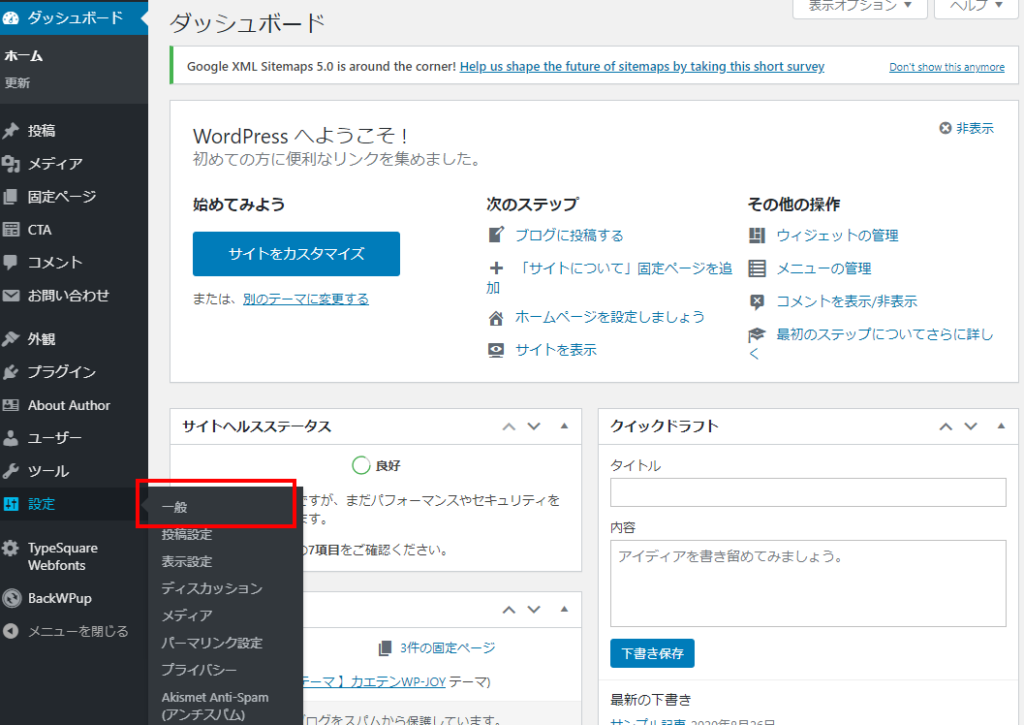1024x725 pixels.
Task: Move サイトヘルスステータス panel up with the up chevron
Action: (509, 427)
